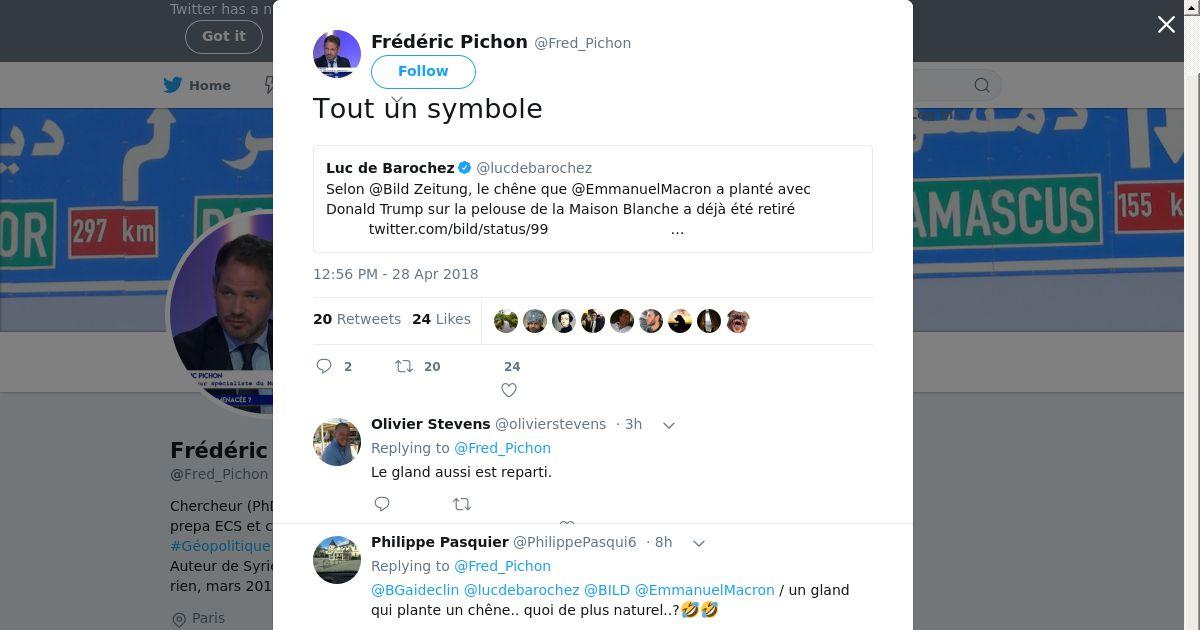
Task: Click the reply icon under main tweet
Action: [x=324, y=366]
